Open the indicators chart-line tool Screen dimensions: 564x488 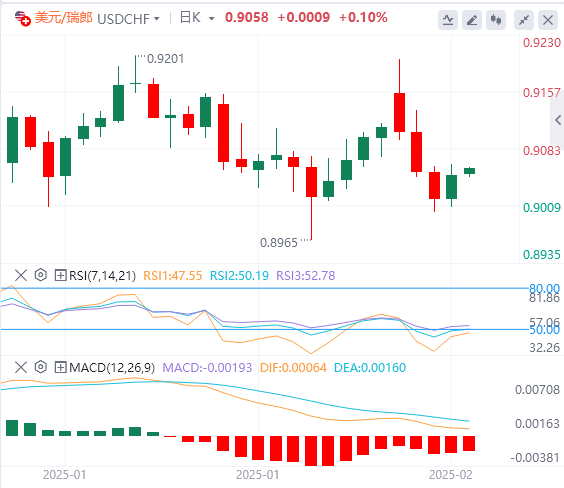(448, 20)
